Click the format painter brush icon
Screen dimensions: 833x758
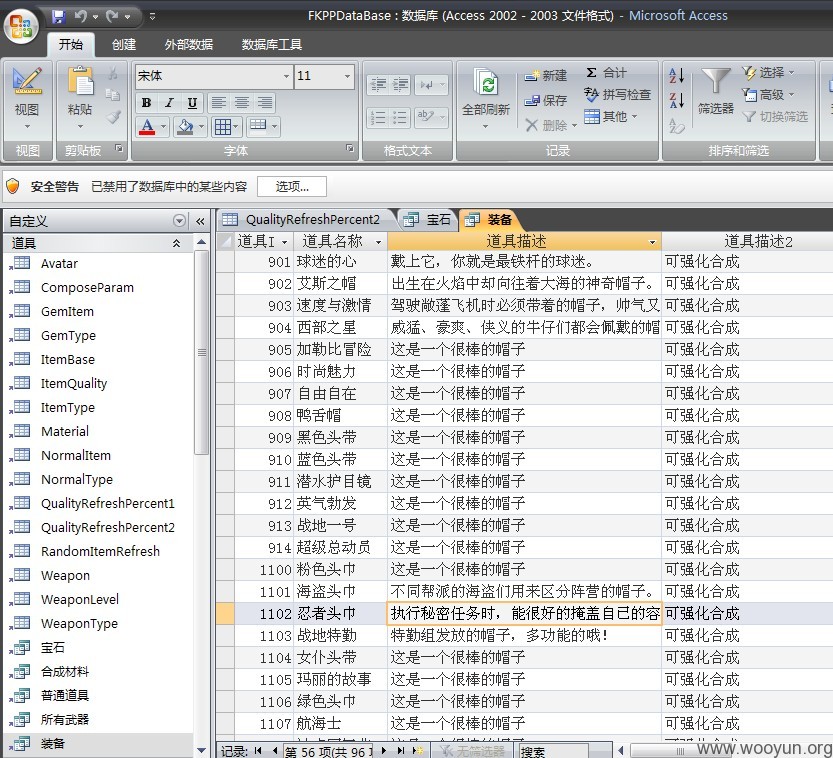pos(113,117)
